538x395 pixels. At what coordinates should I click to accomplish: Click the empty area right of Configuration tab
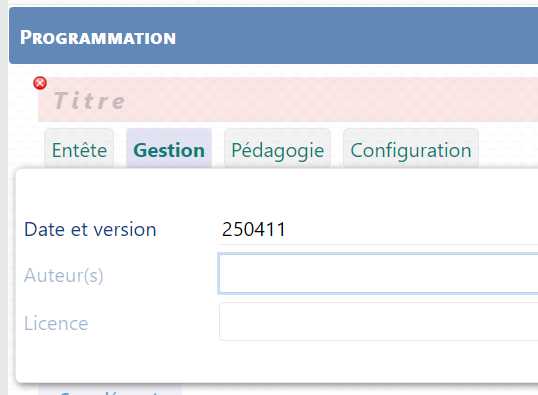coord(508,148)
